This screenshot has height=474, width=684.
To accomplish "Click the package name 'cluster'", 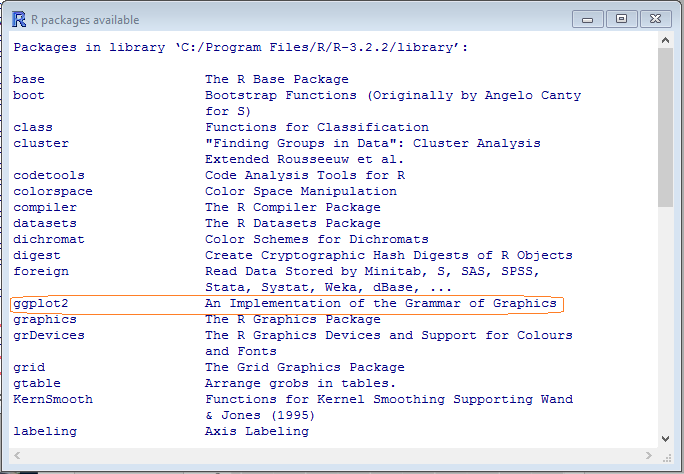I will (41, 143).
